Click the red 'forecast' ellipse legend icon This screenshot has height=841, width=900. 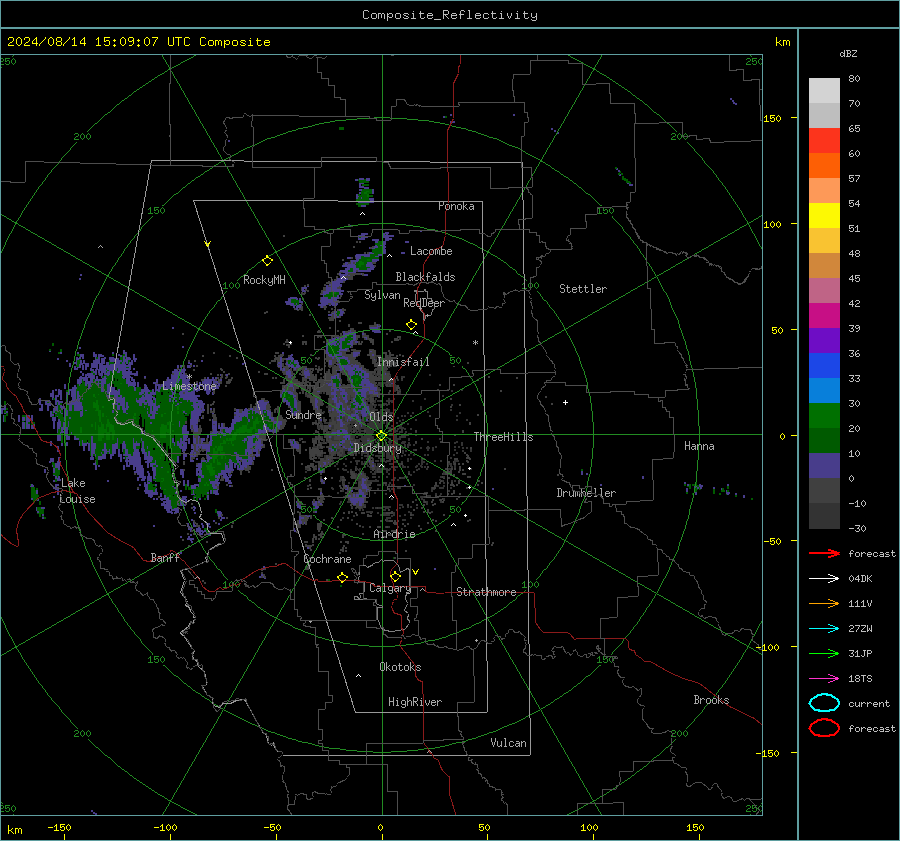(824, 728)
